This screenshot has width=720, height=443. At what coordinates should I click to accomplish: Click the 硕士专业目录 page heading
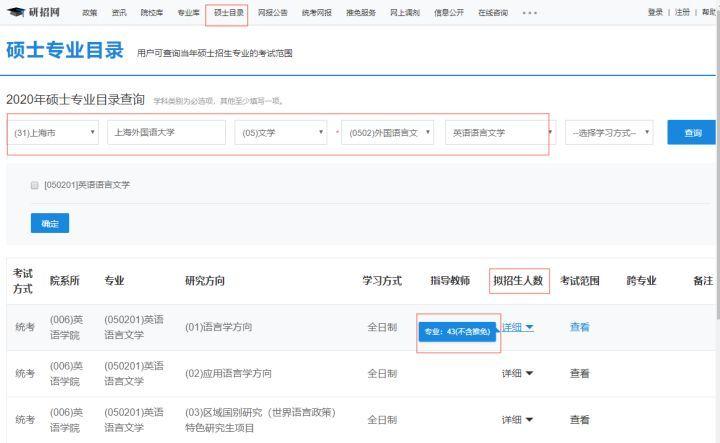(65, 50)
